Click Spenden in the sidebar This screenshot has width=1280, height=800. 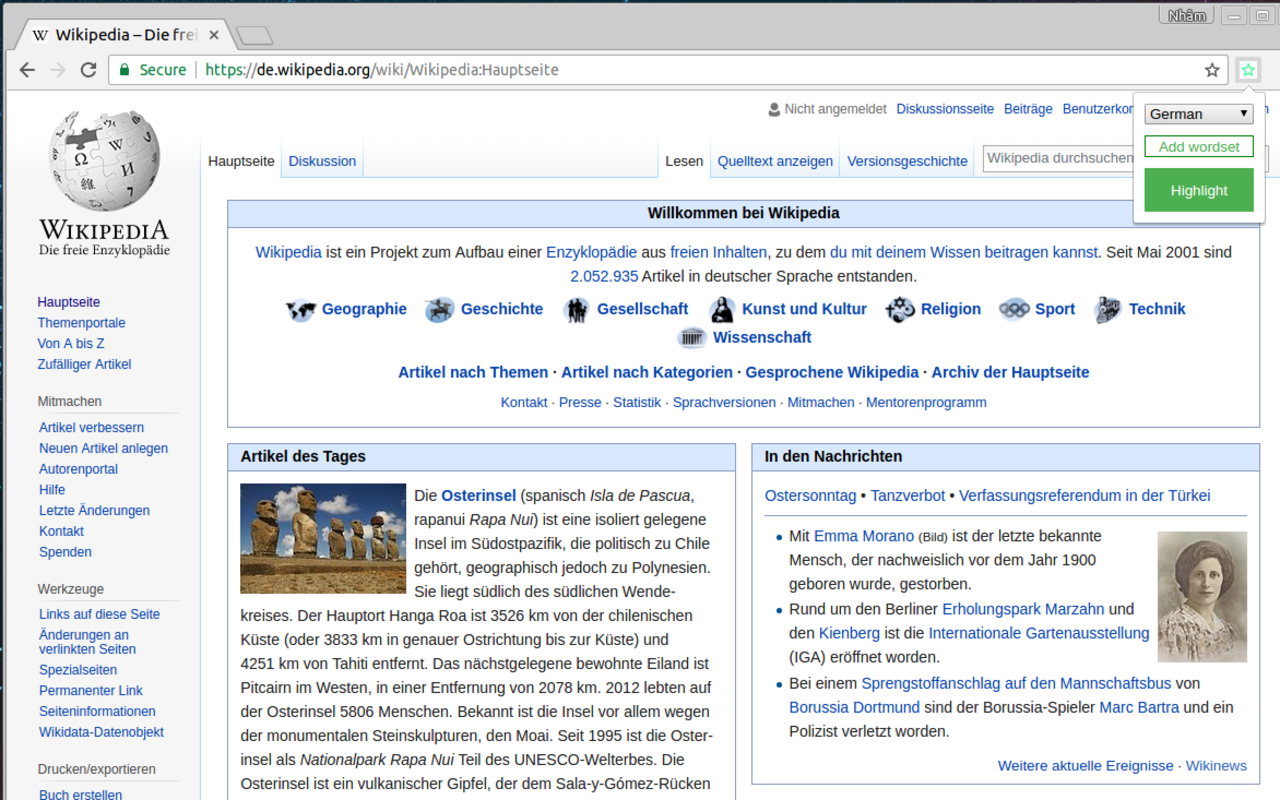[x=65, y=552]
